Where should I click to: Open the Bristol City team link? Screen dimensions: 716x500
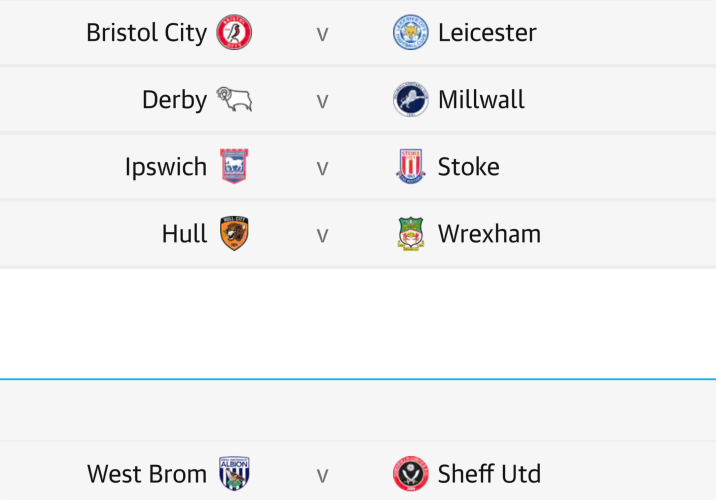click(x=146, y=33)
